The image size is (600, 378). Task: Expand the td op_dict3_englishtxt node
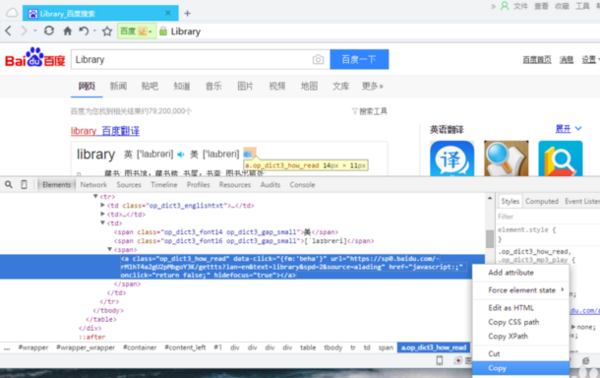click(103, 205)
